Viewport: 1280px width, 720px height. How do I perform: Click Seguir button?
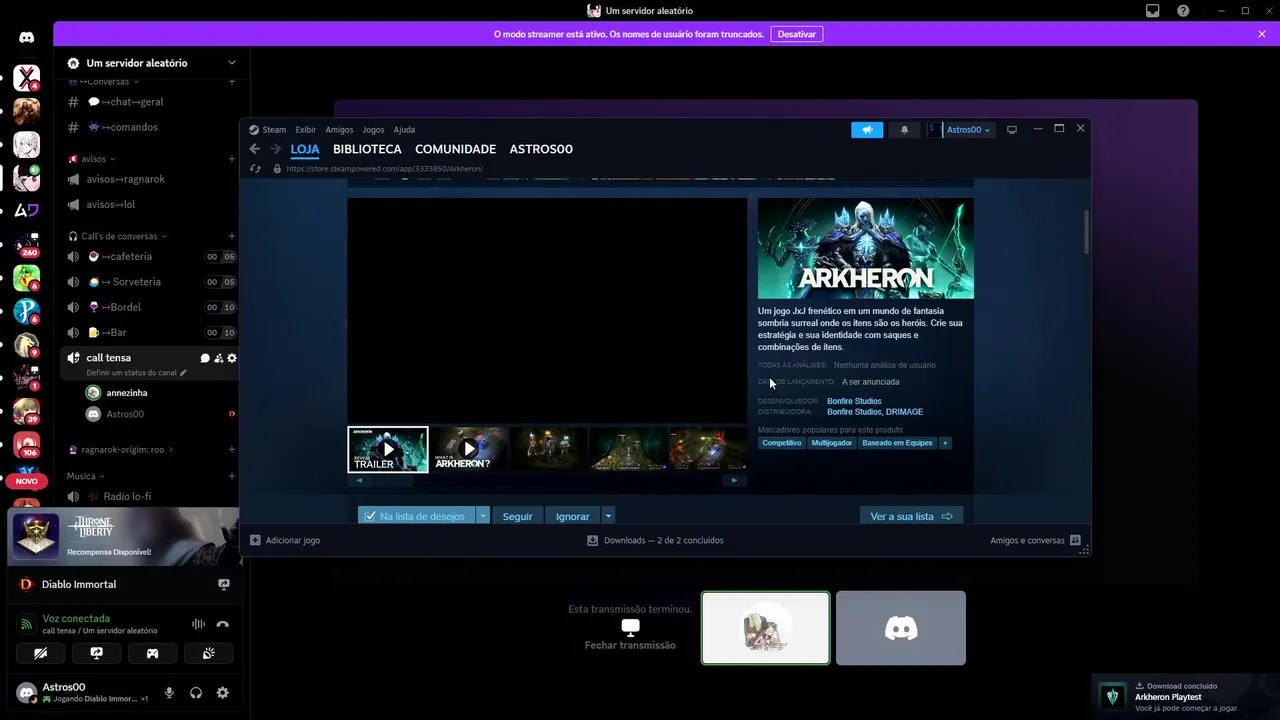[x=517, y=516]
